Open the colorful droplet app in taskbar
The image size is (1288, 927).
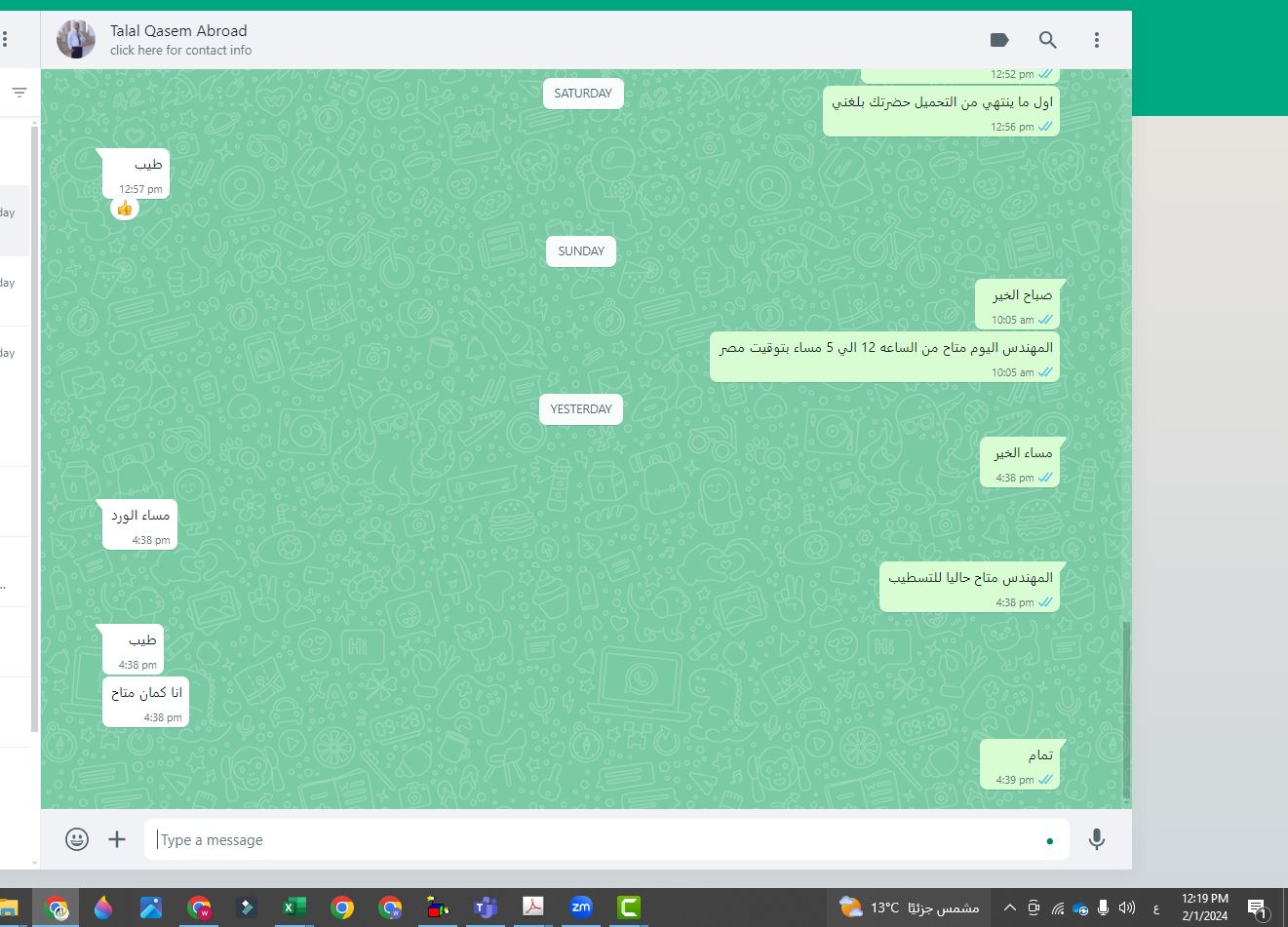coord(103,908)
